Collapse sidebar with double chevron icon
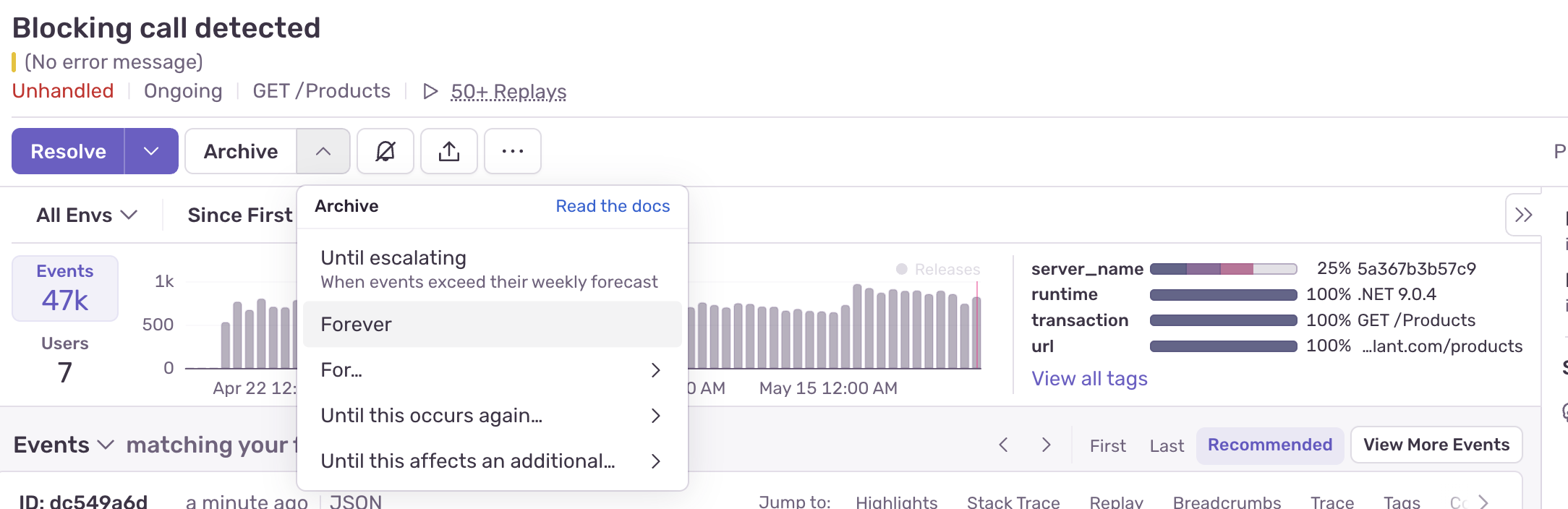The height and width of the screenshot is (509, 1568). pos(1523,215)
